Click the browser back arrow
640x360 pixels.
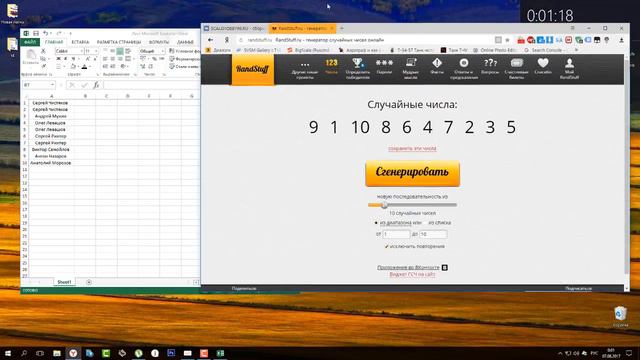coord(210,40)
